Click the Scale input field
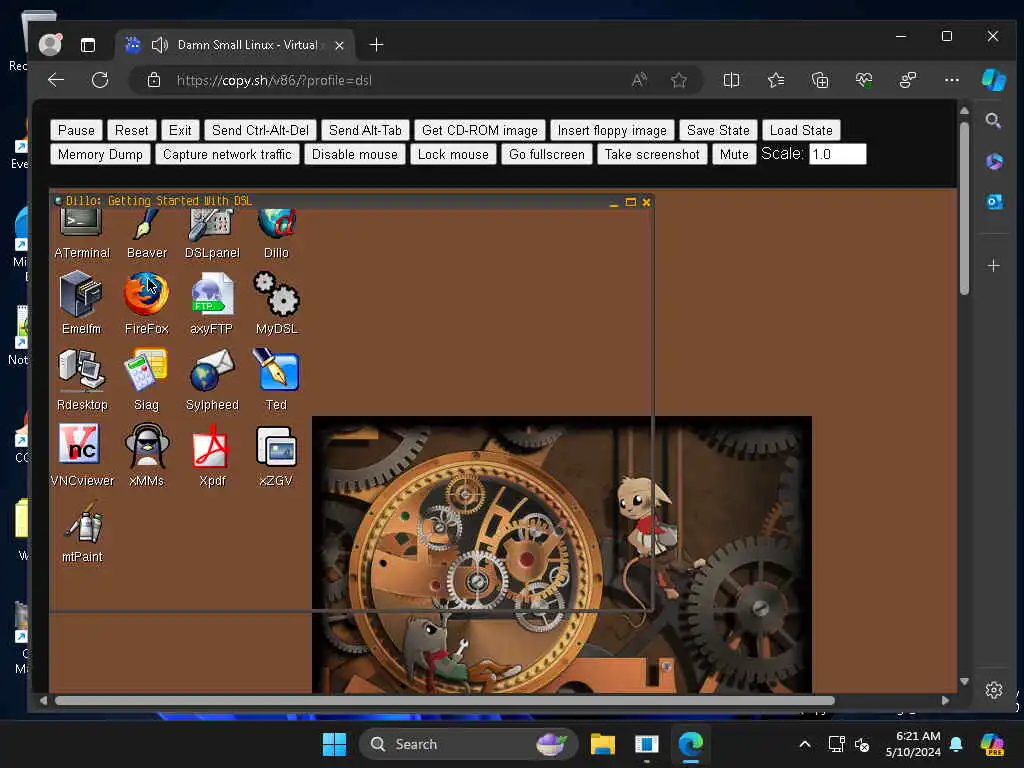The image size is (1024, 768). 838,155
